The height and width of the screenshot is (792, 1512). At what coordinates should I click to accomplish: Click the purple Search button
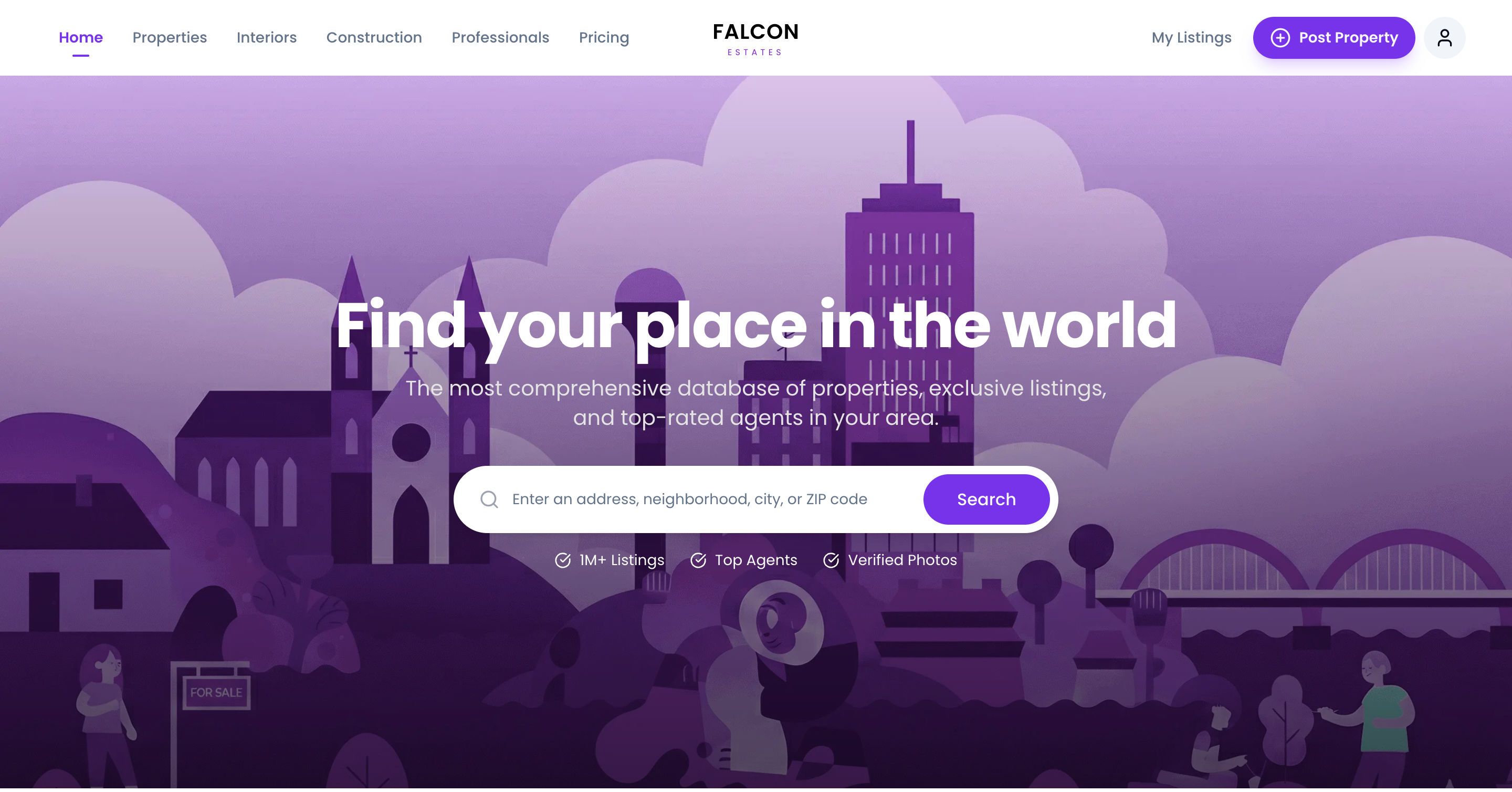coord(986,499)
